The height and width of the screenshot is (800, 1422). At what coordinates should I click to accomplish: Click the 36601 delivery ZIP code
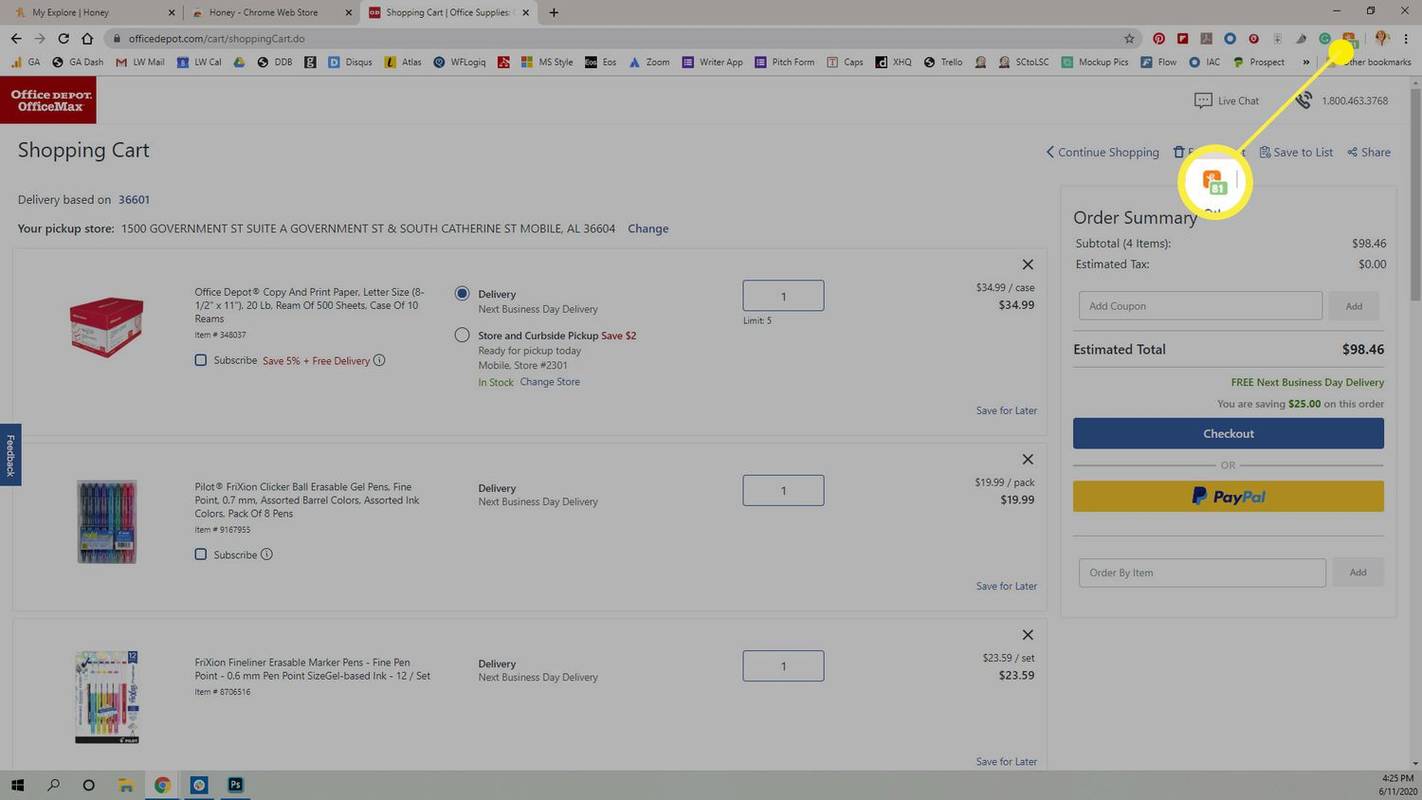tap(134, 200)
